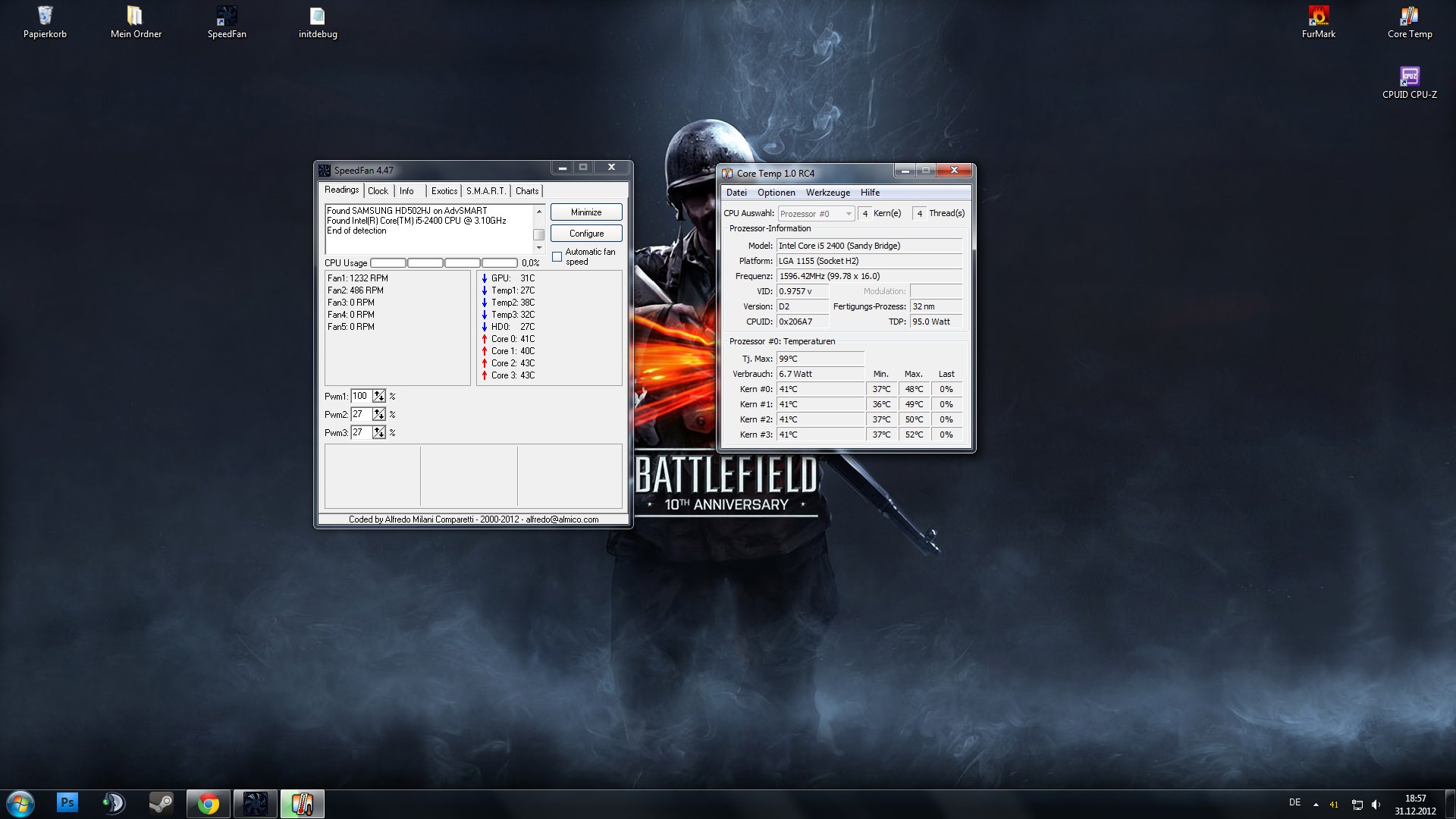This screenshot has width=1456, height=819.
Task: Click the Pwm2 spinner arrows
Action: pos(379,414)
